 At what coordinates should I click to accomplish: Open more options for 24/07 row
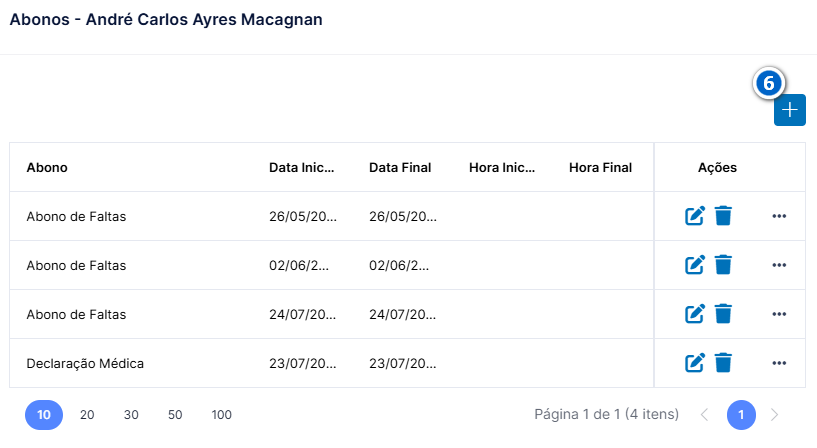pyautogui.click(x=779, y=314)
